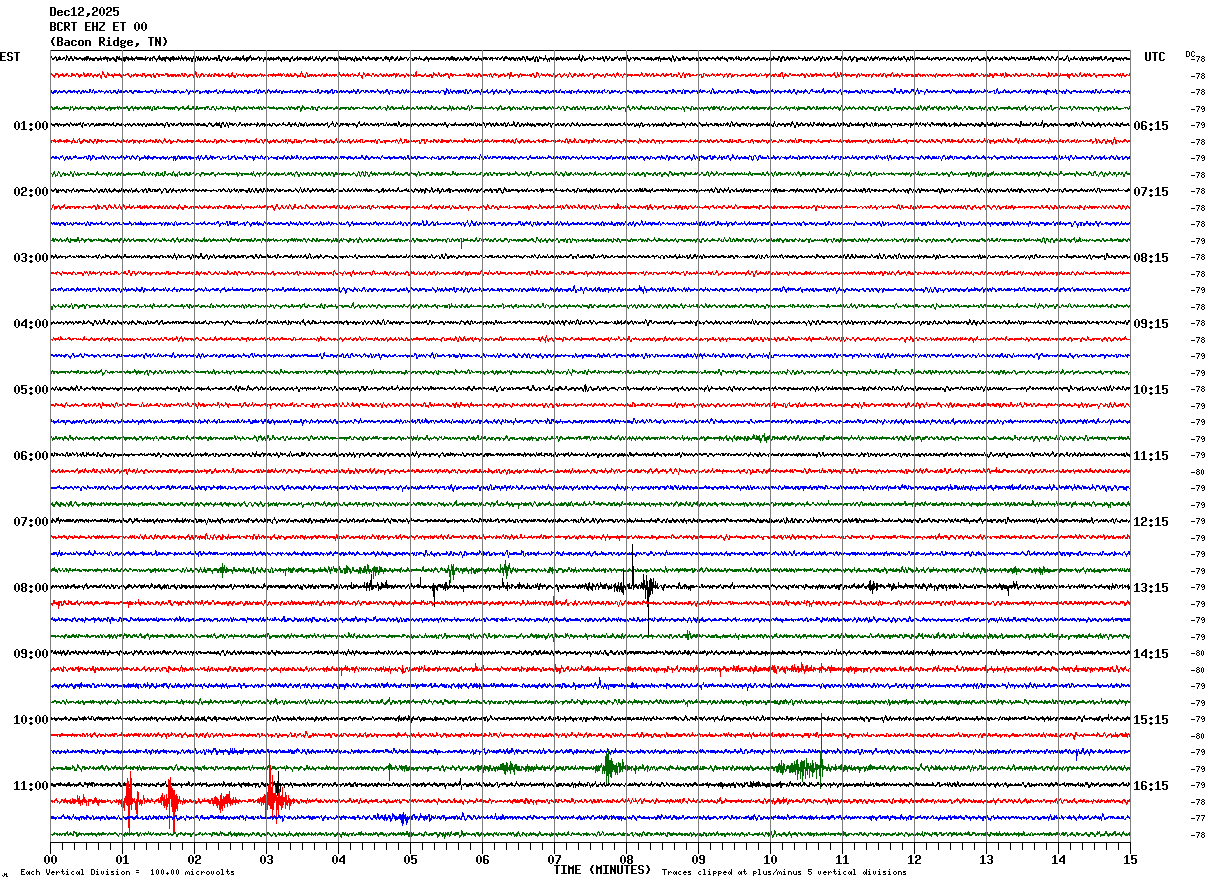Click minute tick 04 on the bottom axis

[338, 859]
